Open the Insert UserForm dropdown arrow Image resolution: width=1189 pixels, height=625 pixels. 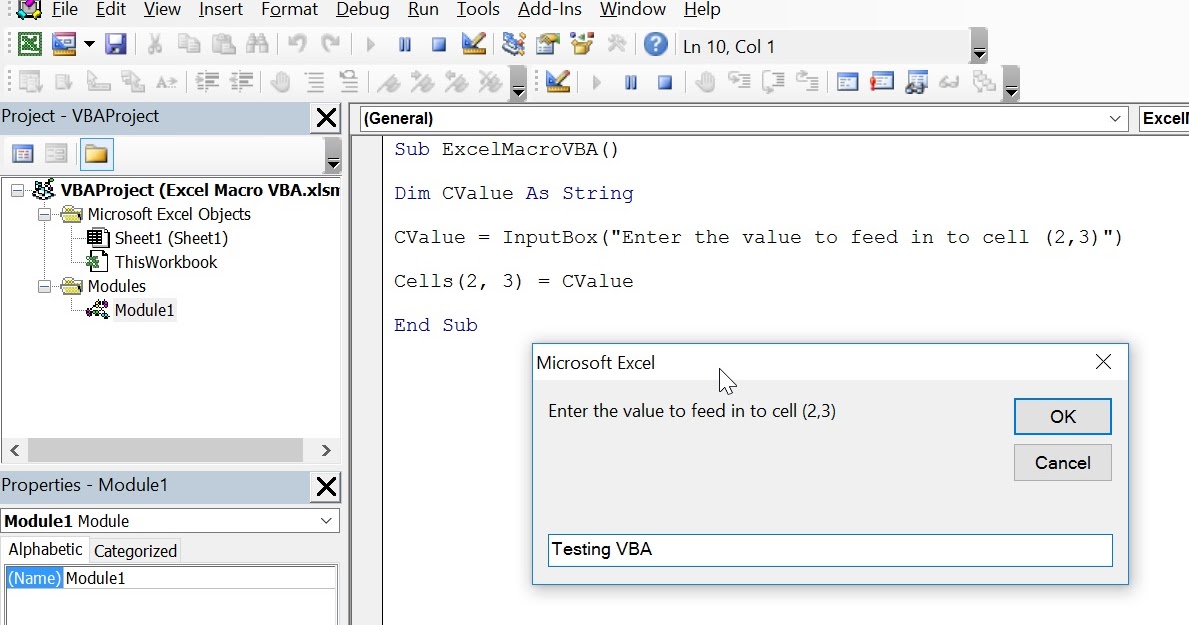point(89,44)
